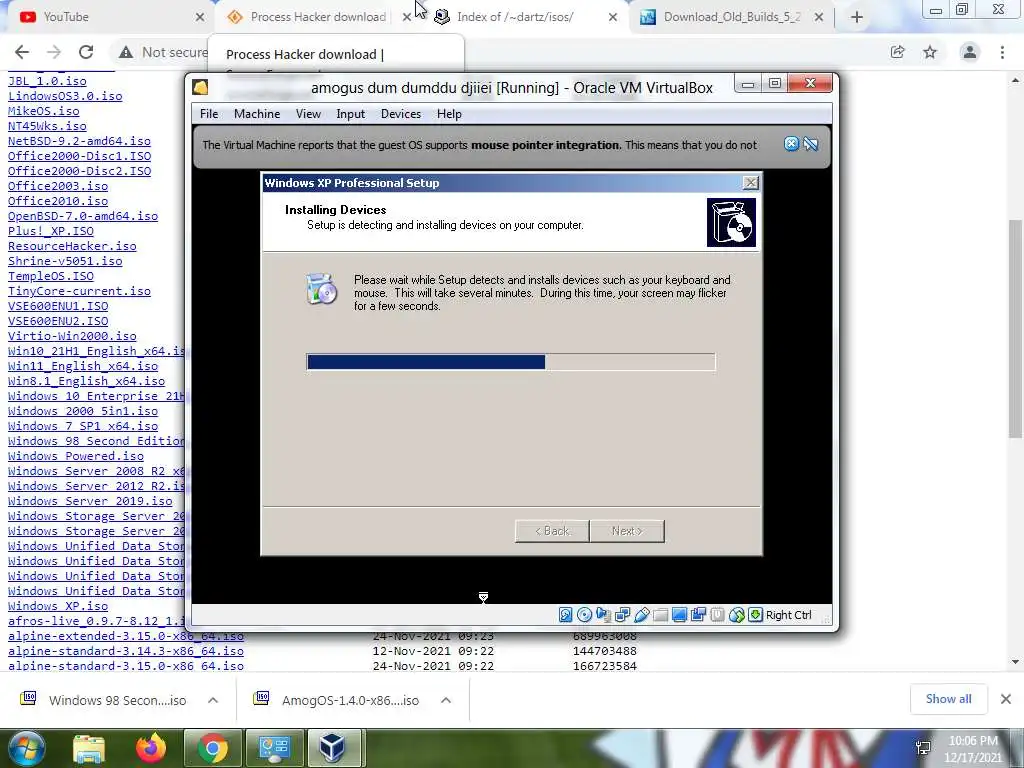Viewport: 1024px width, 768px height.
Task: Click the USB devices icon in VirtualBox status bar
Action: point(641,615)
